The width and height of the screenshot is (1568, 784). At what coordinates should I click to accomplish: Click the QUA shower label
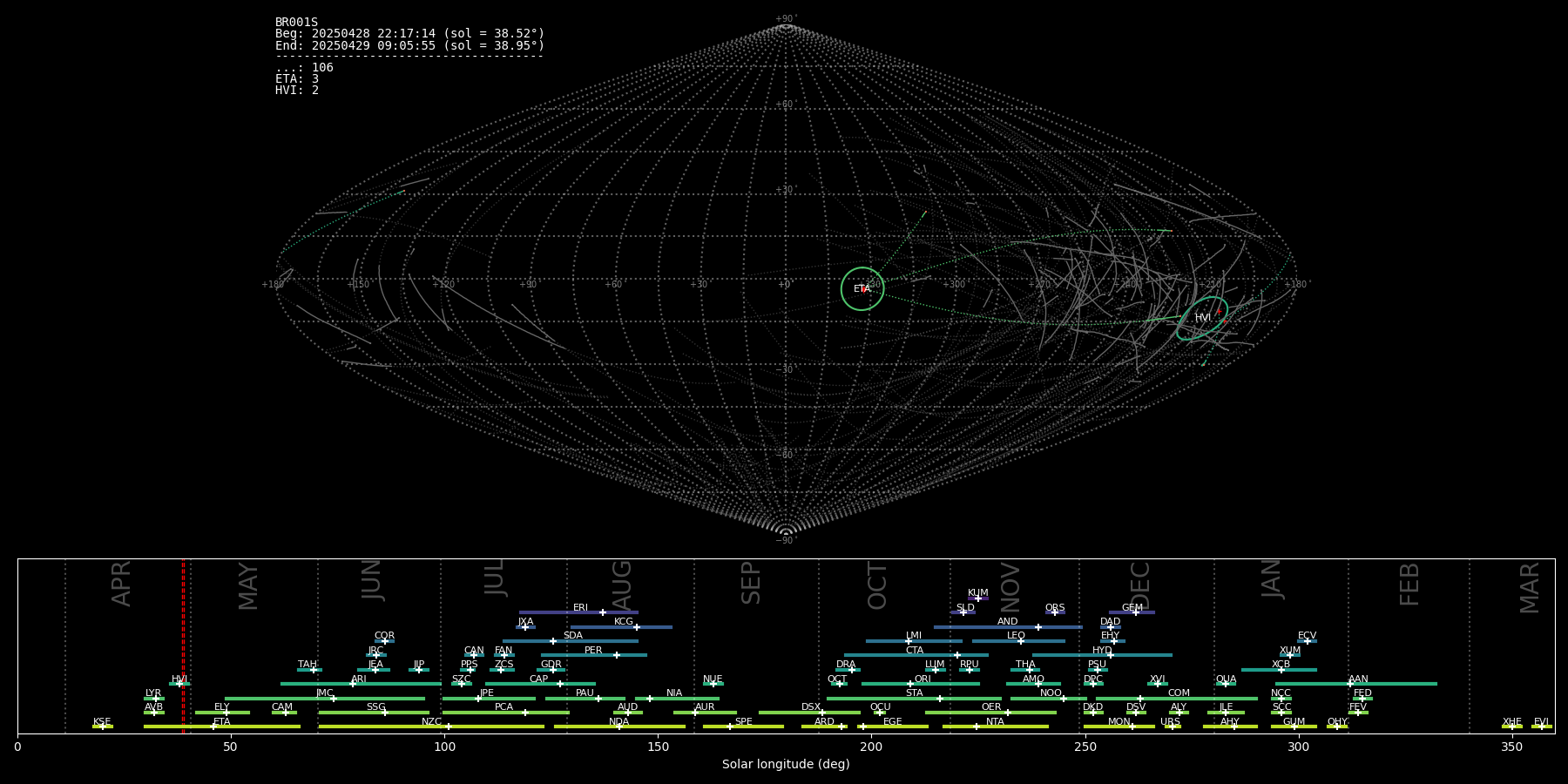[x=1226, y=679]
